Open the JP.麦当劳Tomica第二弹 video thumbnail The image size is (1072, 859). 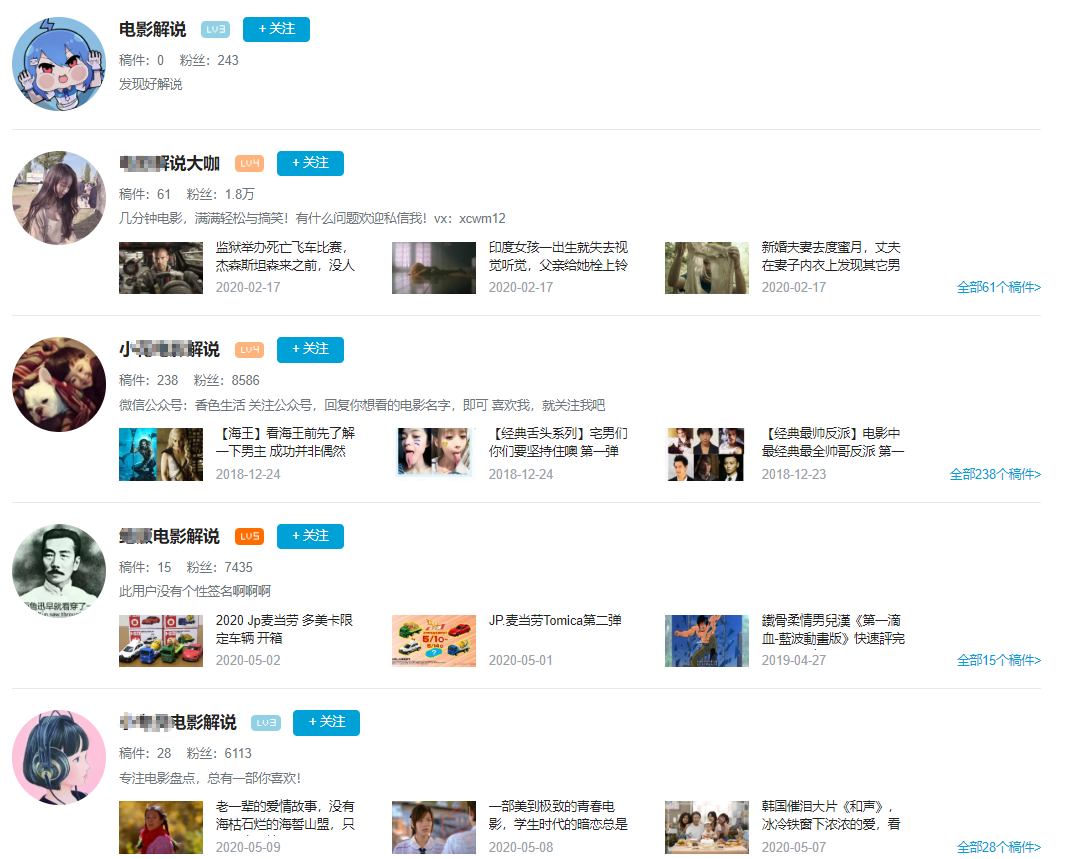tap(433, 640)
